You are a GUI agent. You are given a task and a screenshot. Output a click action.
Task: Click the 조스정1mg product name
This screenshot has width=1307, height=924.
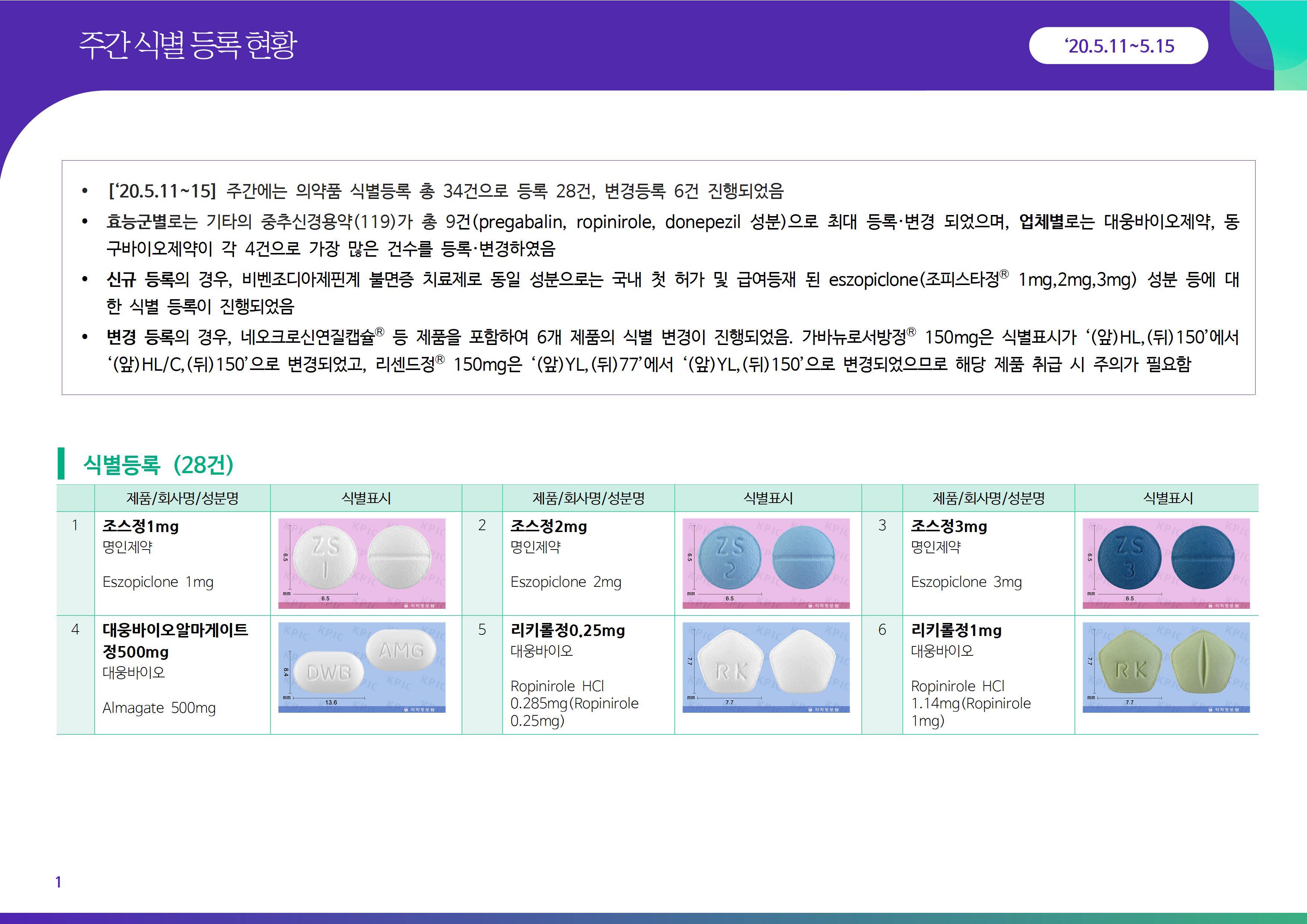coord(140,526)
